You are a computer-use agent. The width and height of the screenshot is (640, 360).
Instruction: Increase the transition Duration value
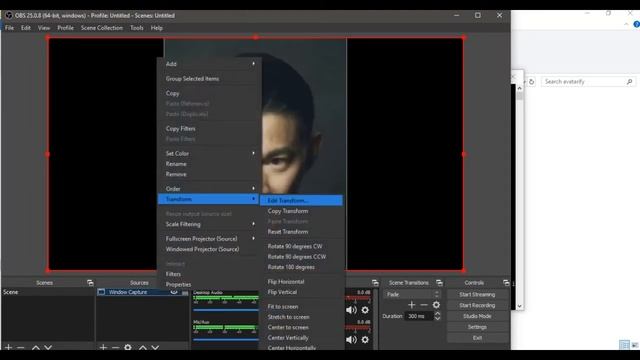coord(438,313)
